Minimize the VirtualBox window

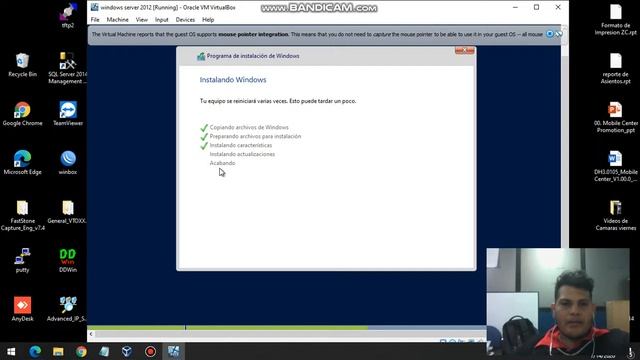(515, 7)
